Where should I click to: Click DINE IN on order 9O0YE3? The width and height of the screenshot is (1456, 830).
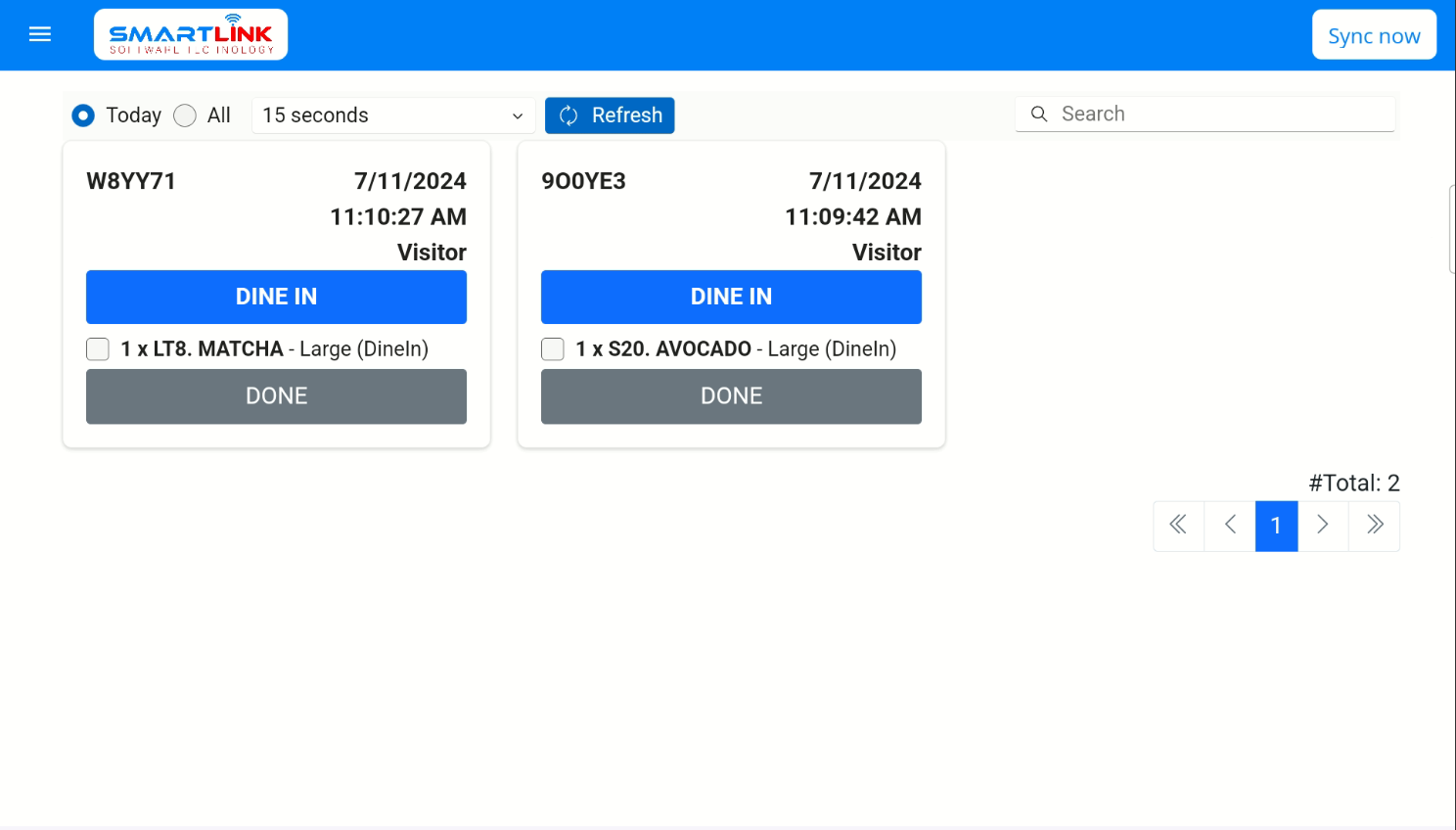click(x=731, y=297)
